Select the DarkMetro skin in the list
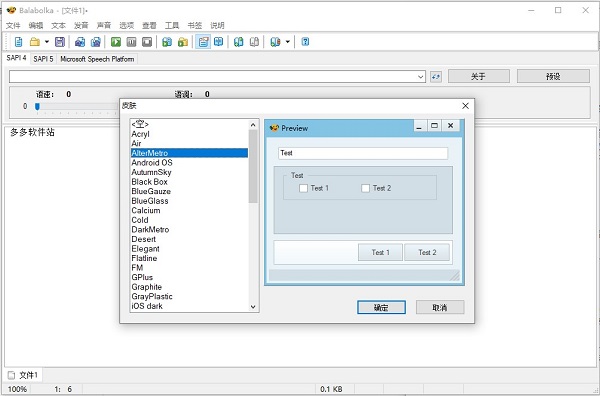Viewport: 600px width, 396px height. (189, 230)
